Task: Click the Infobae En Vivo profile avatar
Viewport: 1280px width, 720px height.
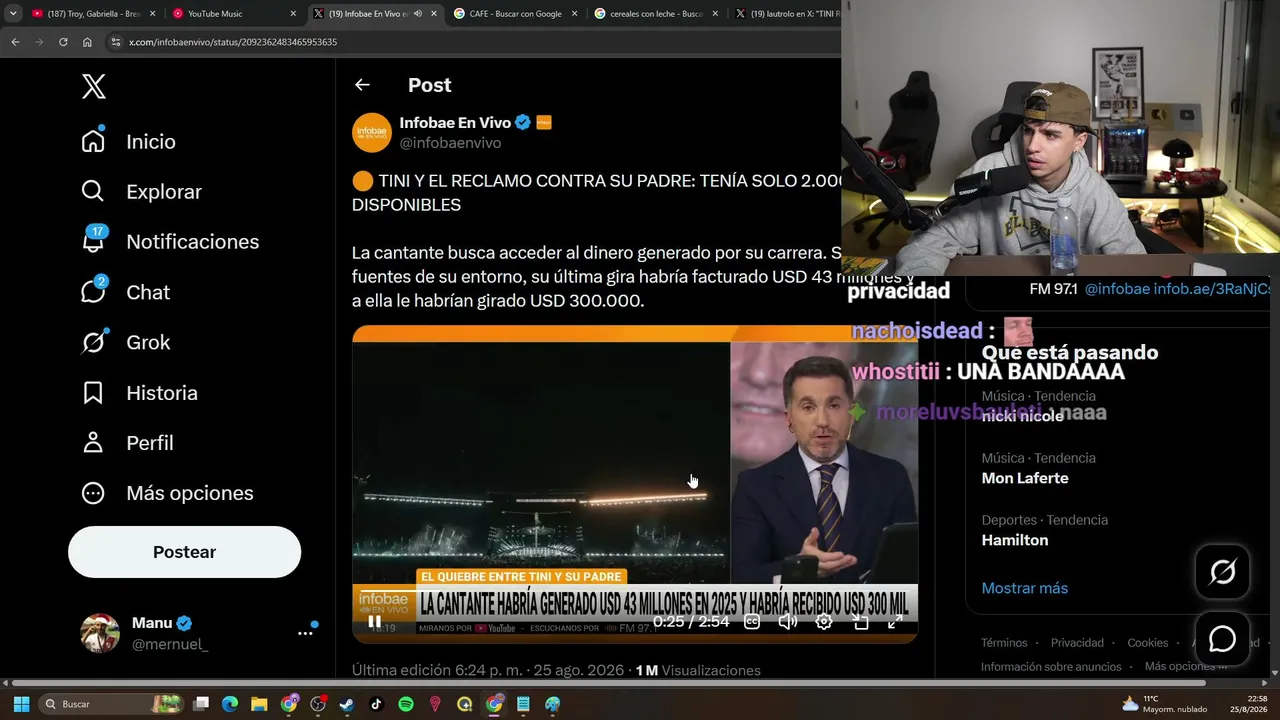Action: (x=371, y=132)
